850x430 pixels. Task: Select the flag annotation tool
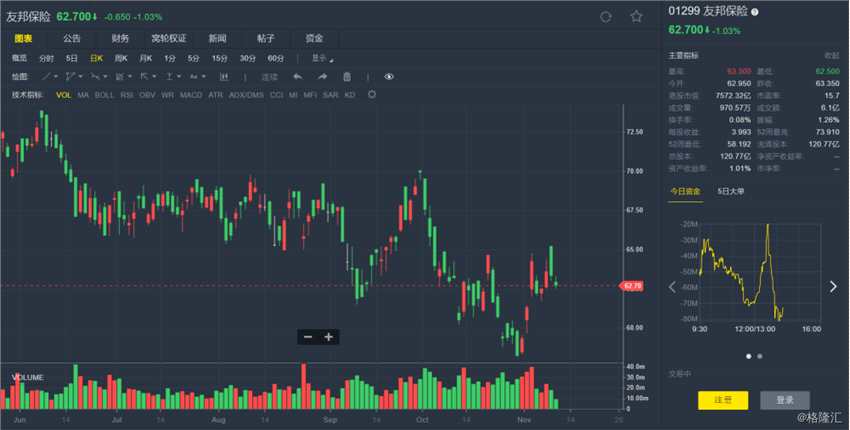[144, 76]
